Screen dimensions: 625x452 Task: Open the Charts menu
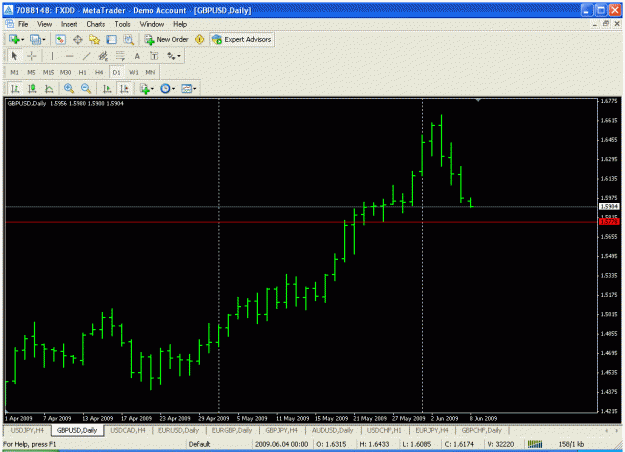(96, 24)
